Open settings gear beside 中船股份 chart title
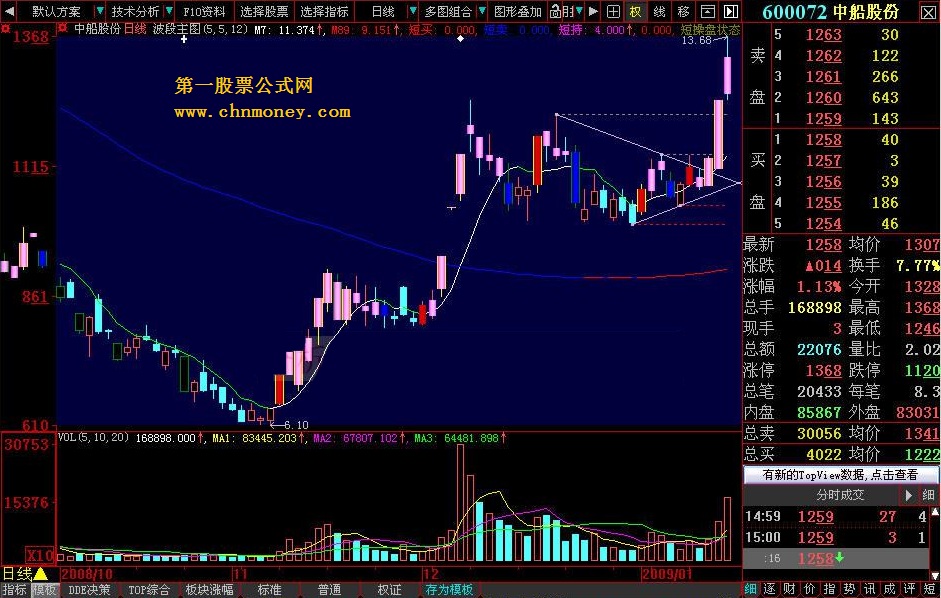This screenshot has width=941, height=598. 62,28
